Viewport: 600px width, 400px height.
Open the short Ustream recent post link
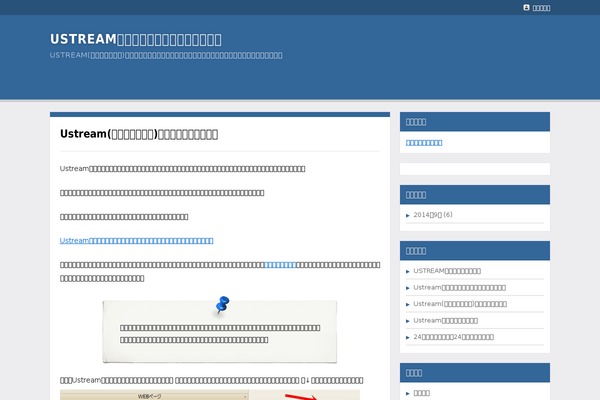coord(445,320)
